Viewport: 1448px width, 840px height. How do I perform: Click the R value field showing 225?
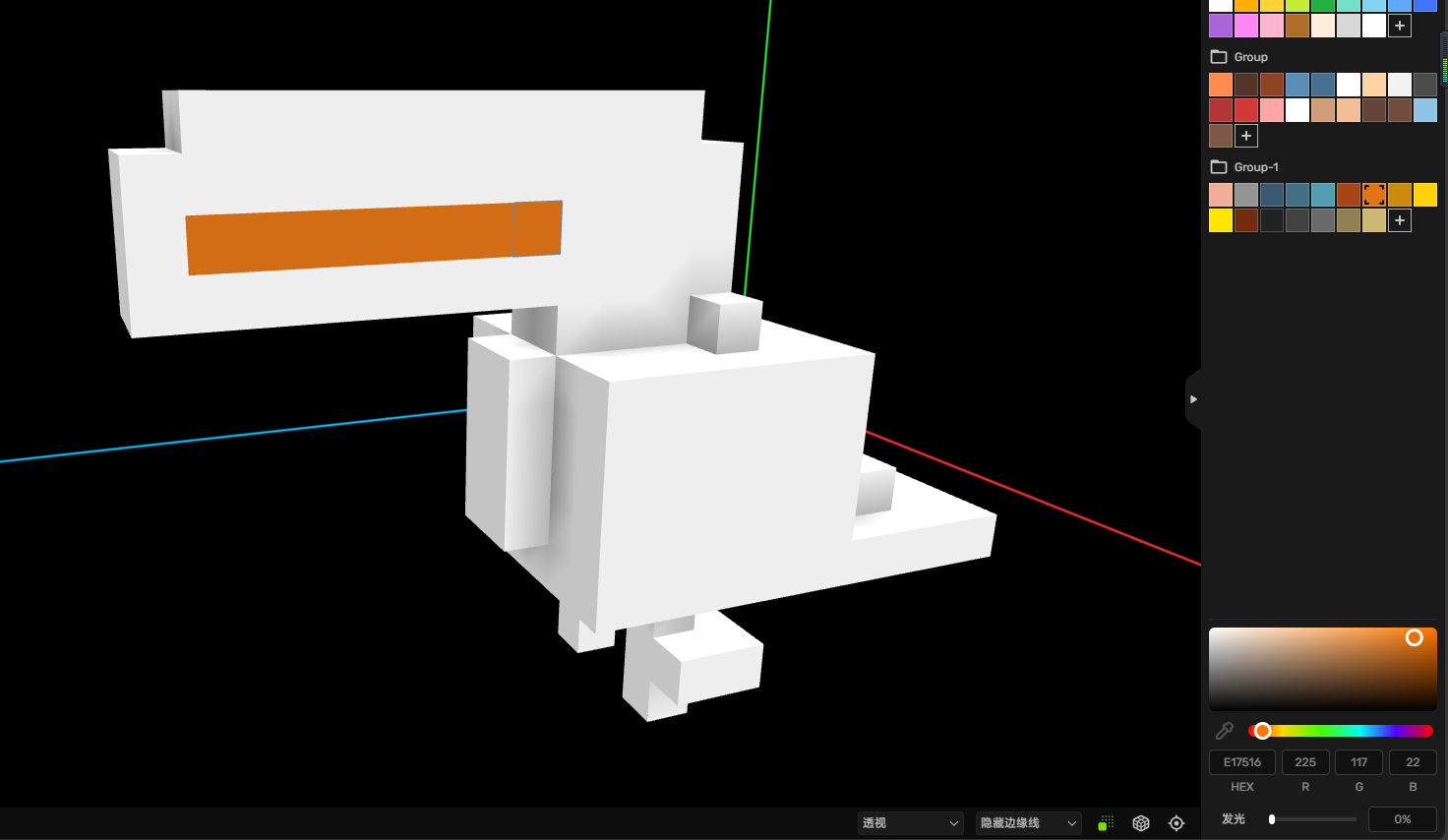pos(1305,762)
